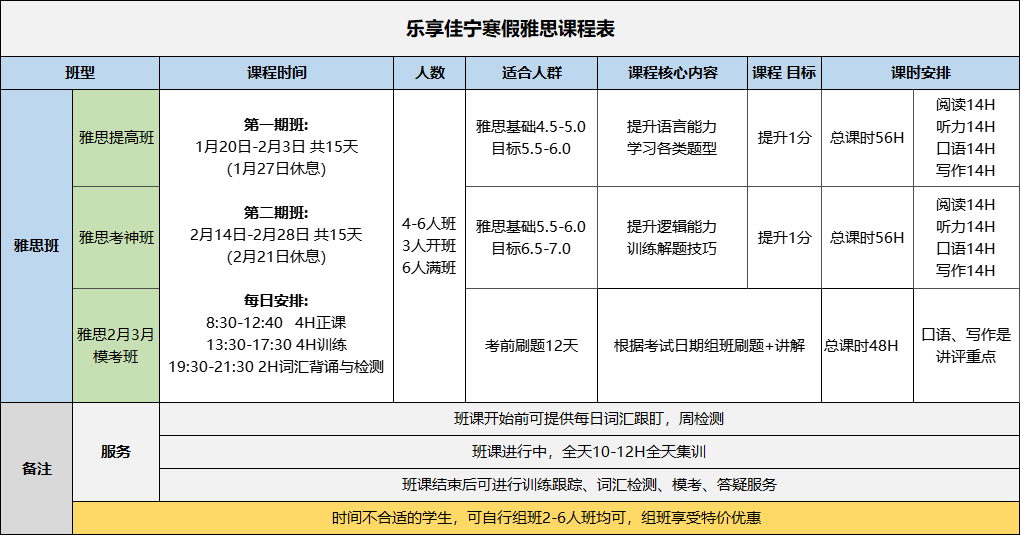Click the title 乐享佳宁寒假雅思课程表

510,29
